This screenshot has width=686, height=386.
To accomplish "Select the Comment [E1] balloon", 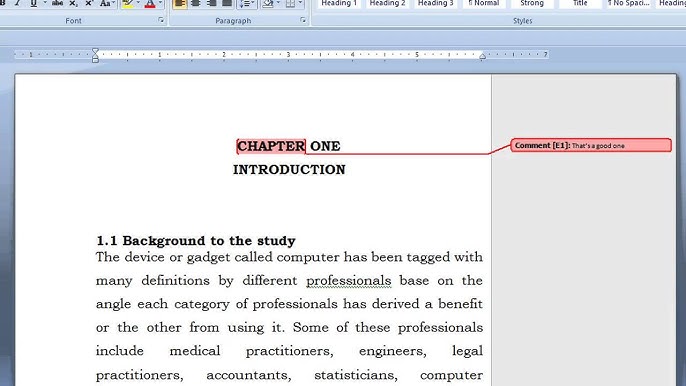I will pyautogui.click(x=591, y=145).
